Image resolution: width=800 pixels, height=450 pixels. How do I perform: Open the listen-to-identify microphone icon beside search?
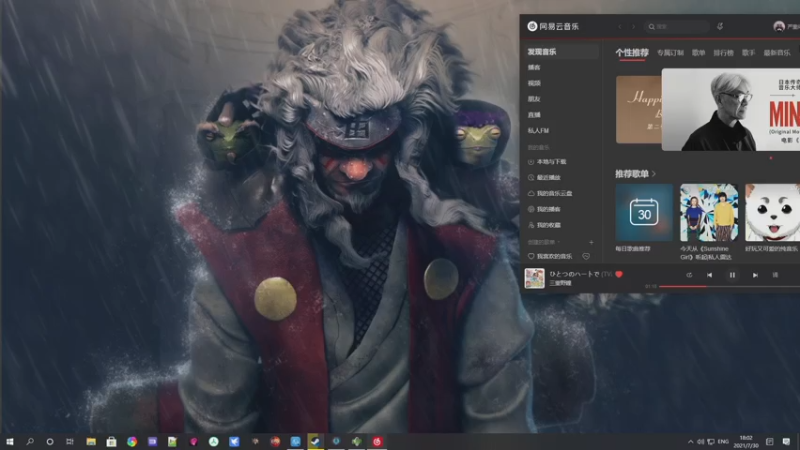(x=720, y=26)
